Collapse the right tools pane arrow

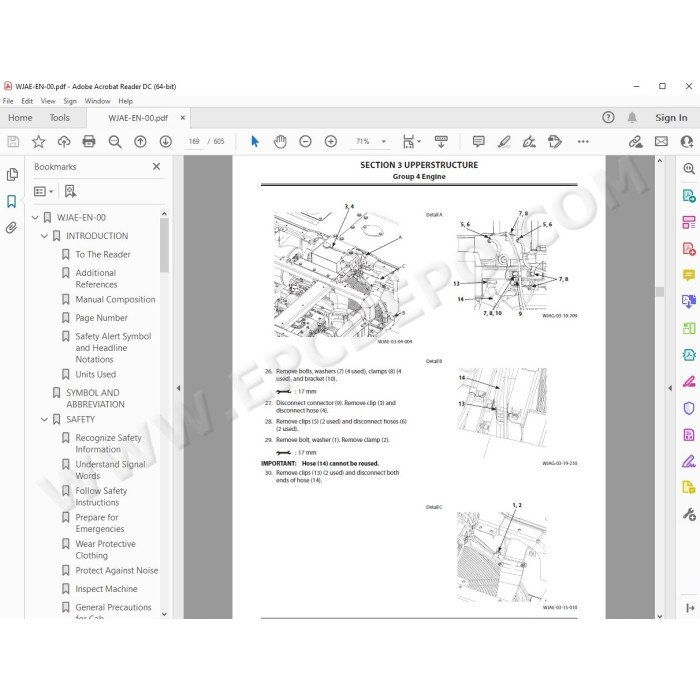coord(670,388)
